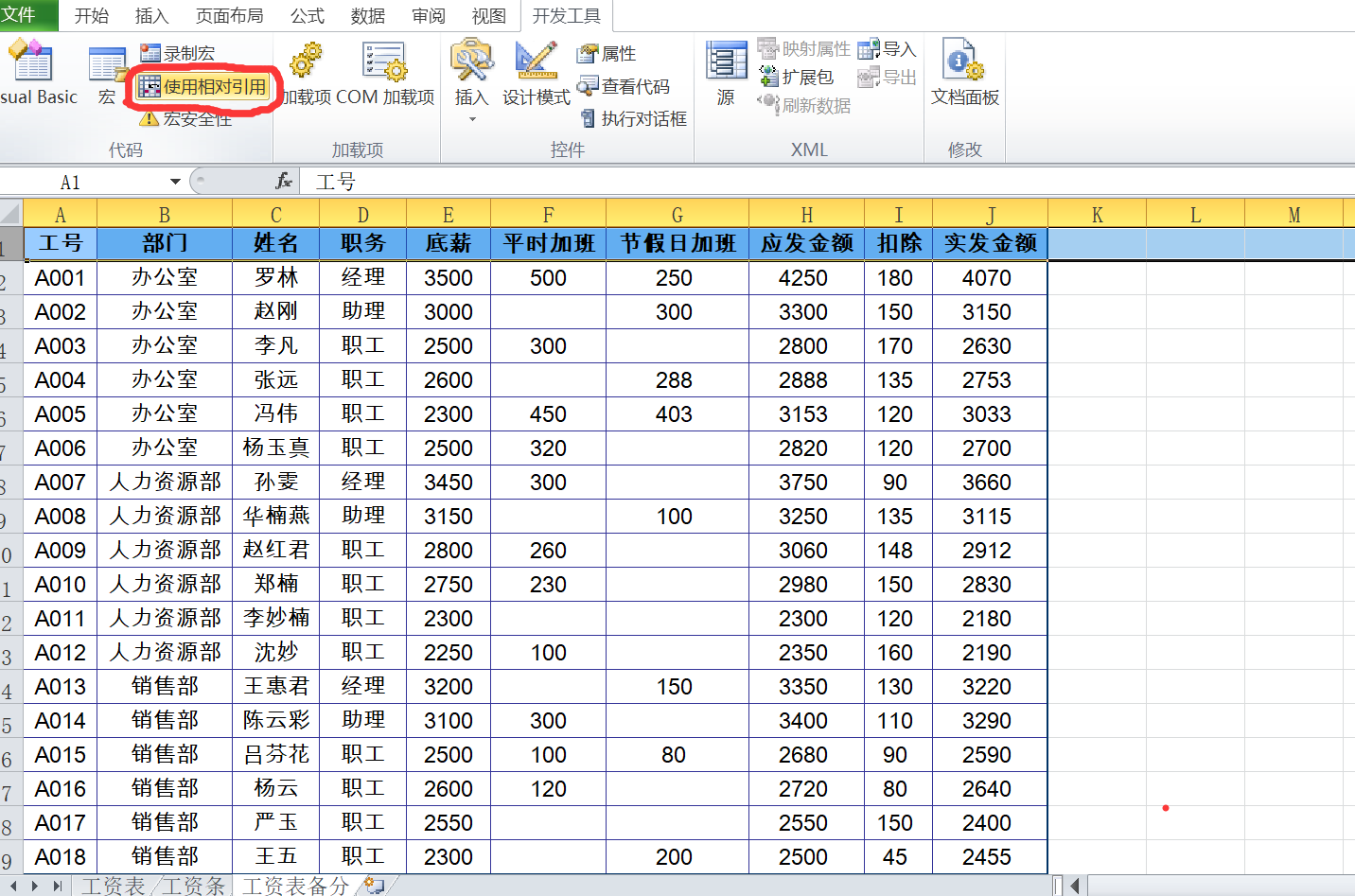The image size is (1355, 896).
Task: Select the 开发工具 tab
Action: click(566, 16)
